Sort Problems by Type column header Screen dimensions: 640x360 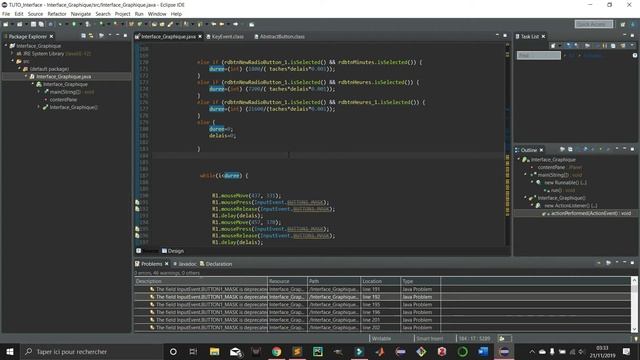(x=420, y=281)
